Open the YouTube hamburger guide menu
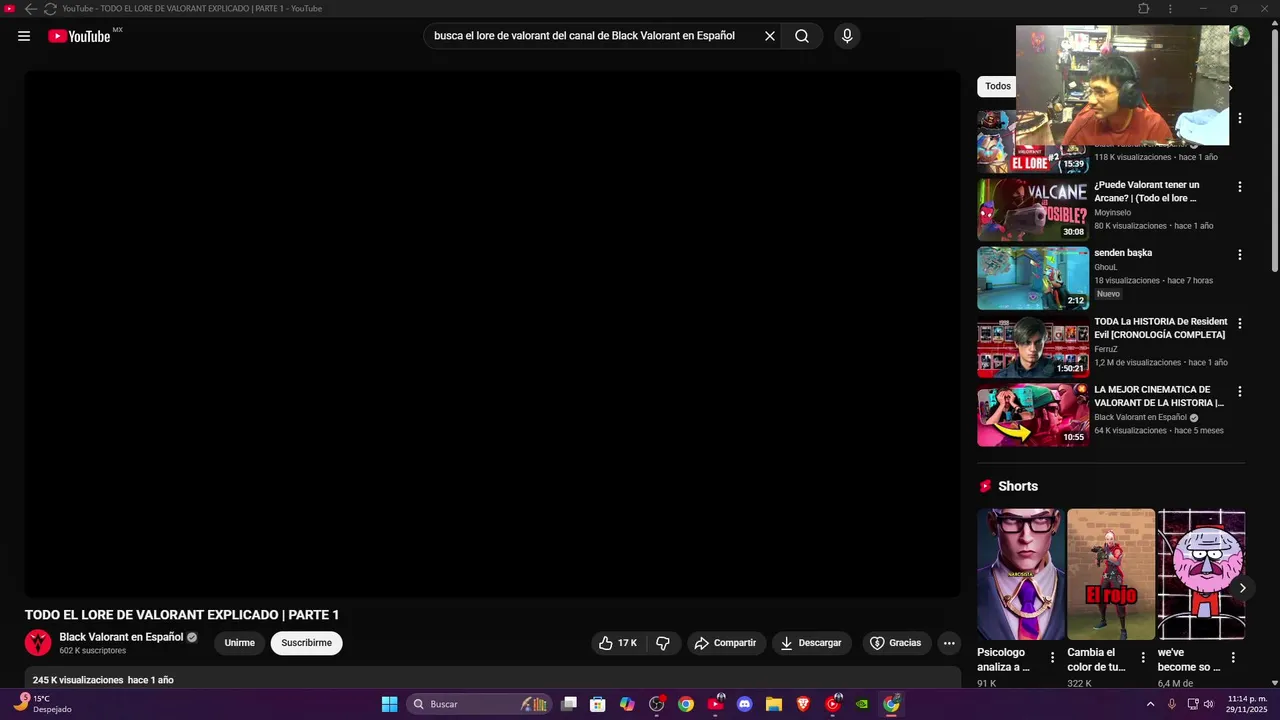This screenshot has height=720, width=1280. tap(24, 36)
